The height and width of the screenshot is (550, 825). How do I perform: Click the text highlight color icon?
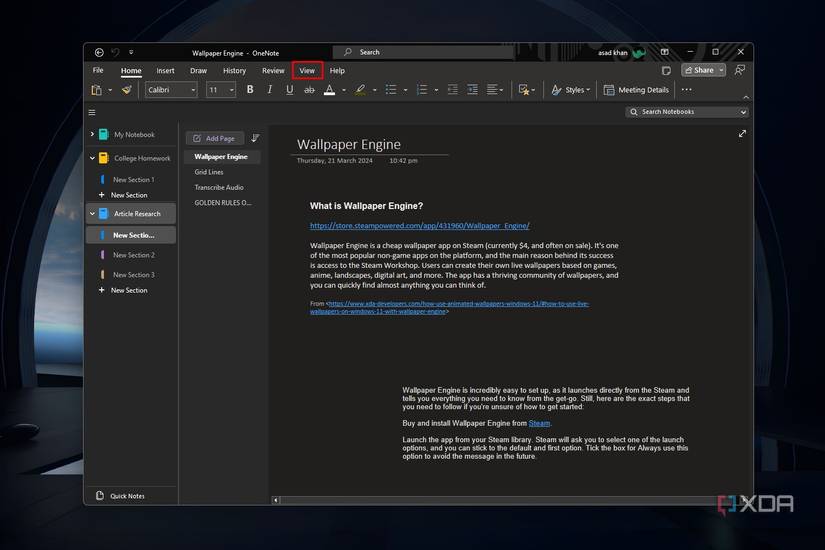(x=360, y=90)
